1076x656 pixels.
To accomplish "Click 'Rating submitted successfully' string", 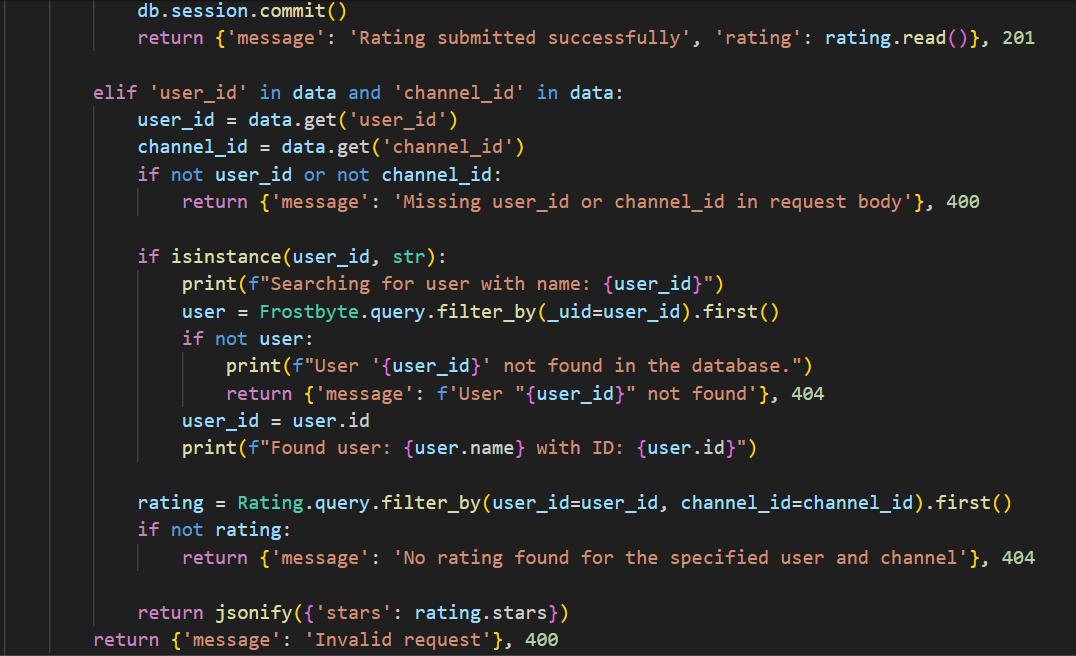I will click(x=519, y=38).
